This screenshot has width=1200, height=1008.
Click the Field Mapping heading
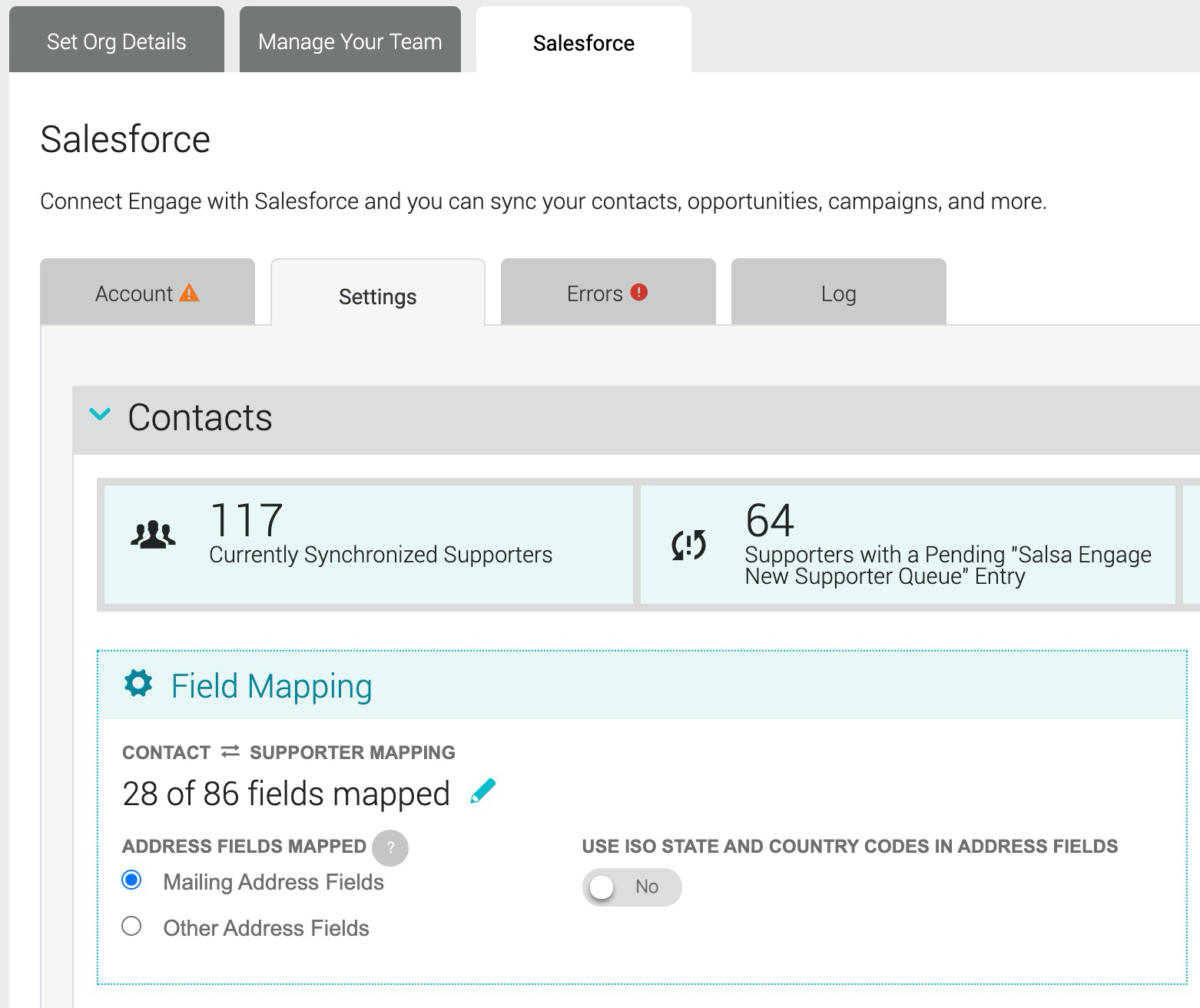tap(271, 686)
